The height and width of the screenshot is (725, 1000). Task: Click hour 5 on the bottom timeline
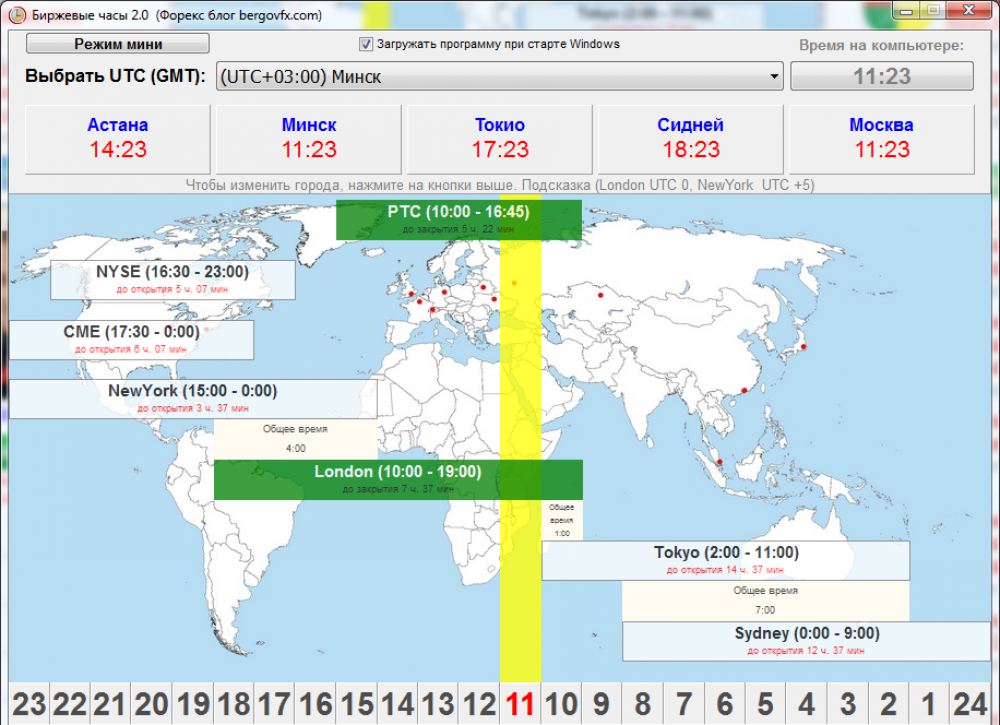[x=765, y=704]
